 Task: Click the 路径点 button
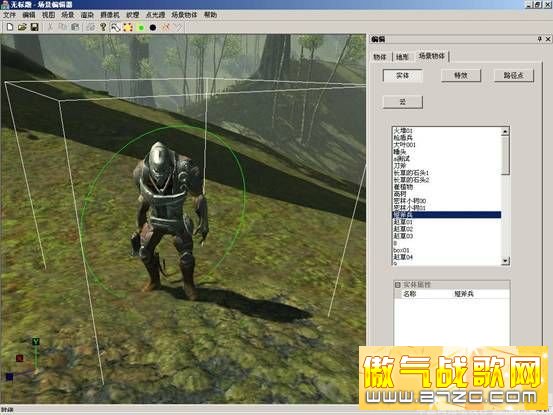coord(514,75)
